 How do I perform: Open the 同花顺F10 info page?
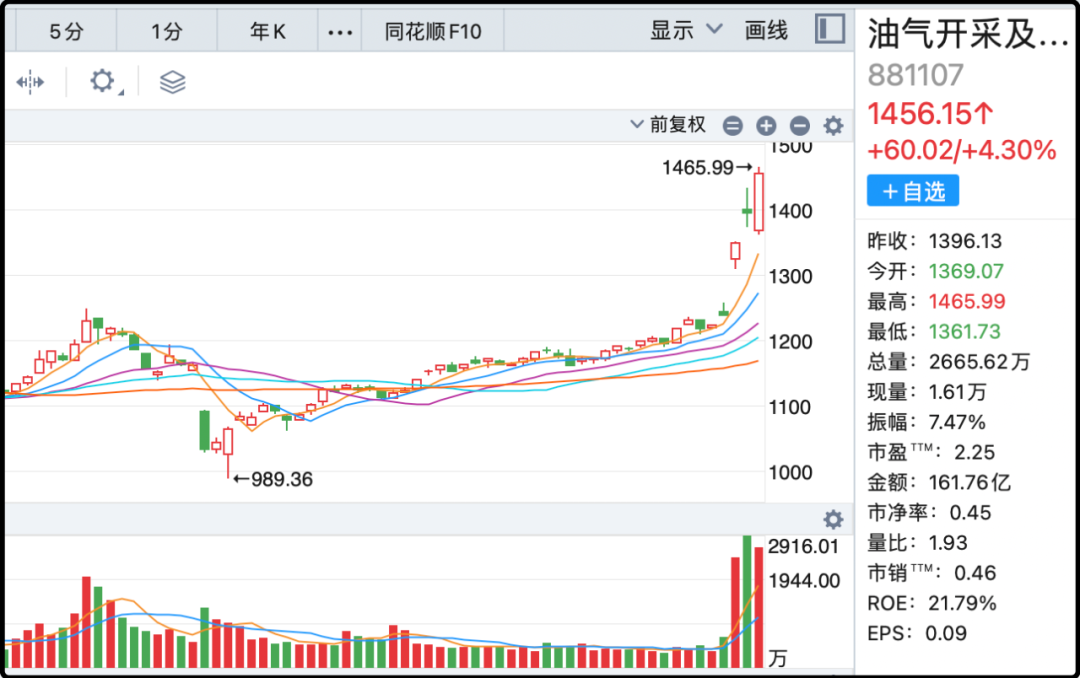(433, 32)
